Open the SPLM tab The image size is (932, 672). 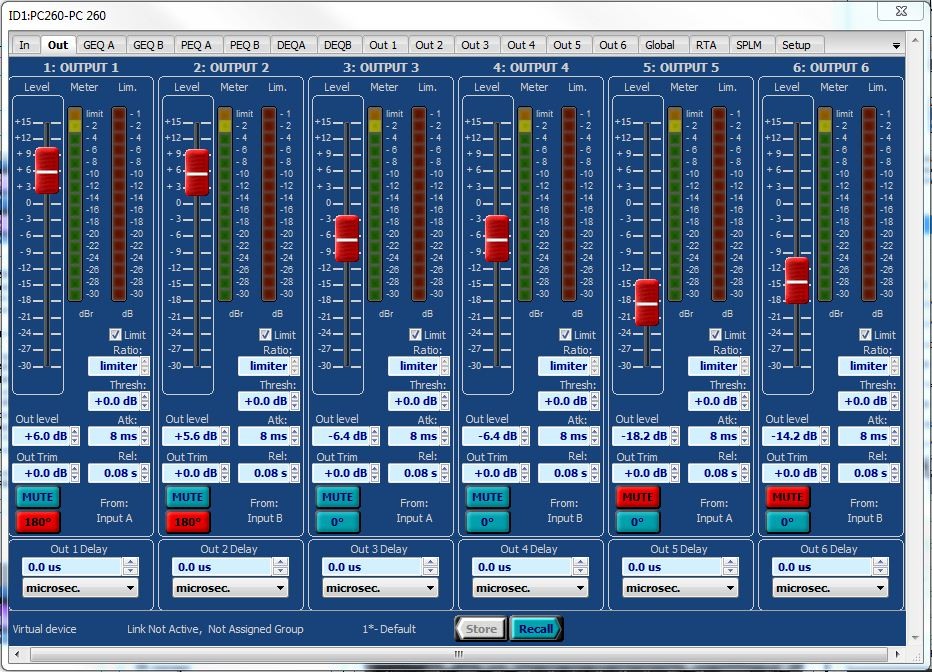coord(749,45)
